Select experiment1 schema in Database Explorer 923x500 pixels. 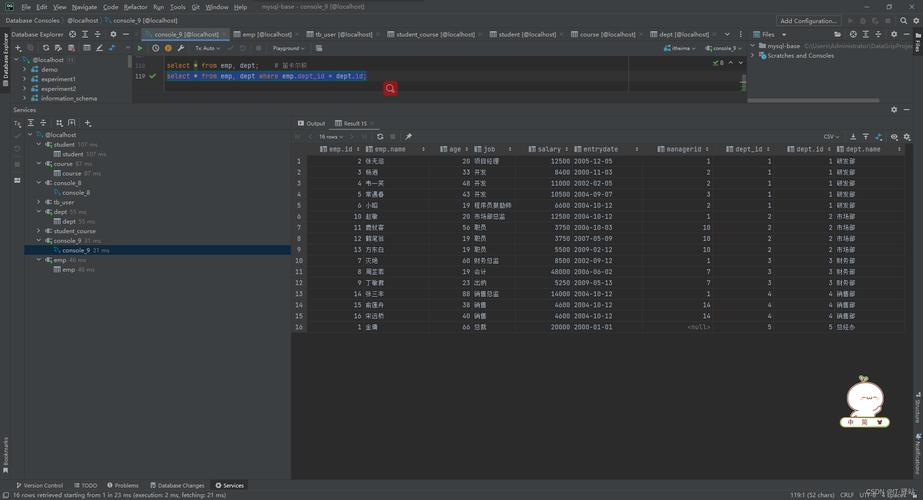[x=58, y=79]
